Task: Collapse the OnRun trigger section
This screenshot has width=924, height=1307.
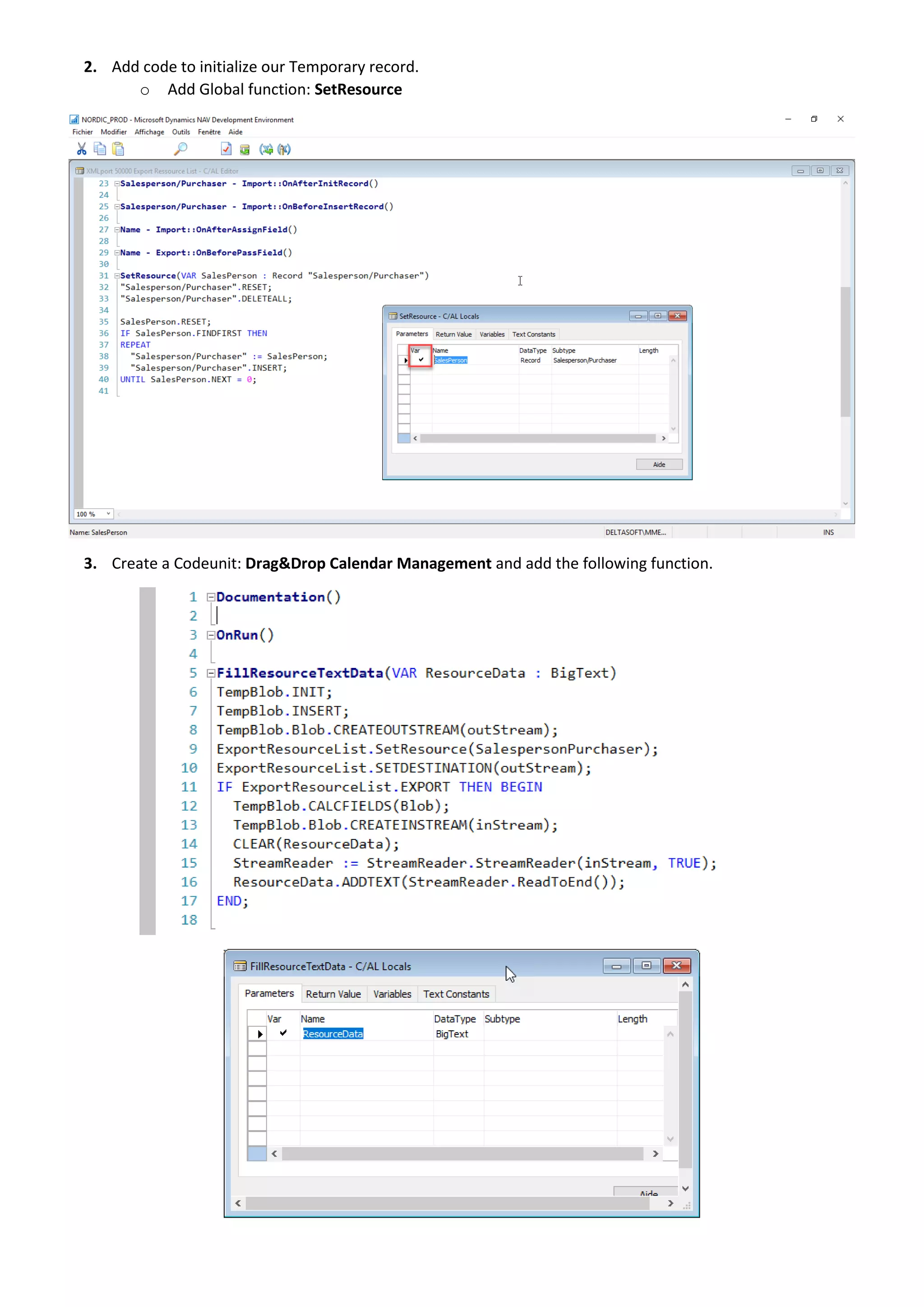Action: click(211, 635)
